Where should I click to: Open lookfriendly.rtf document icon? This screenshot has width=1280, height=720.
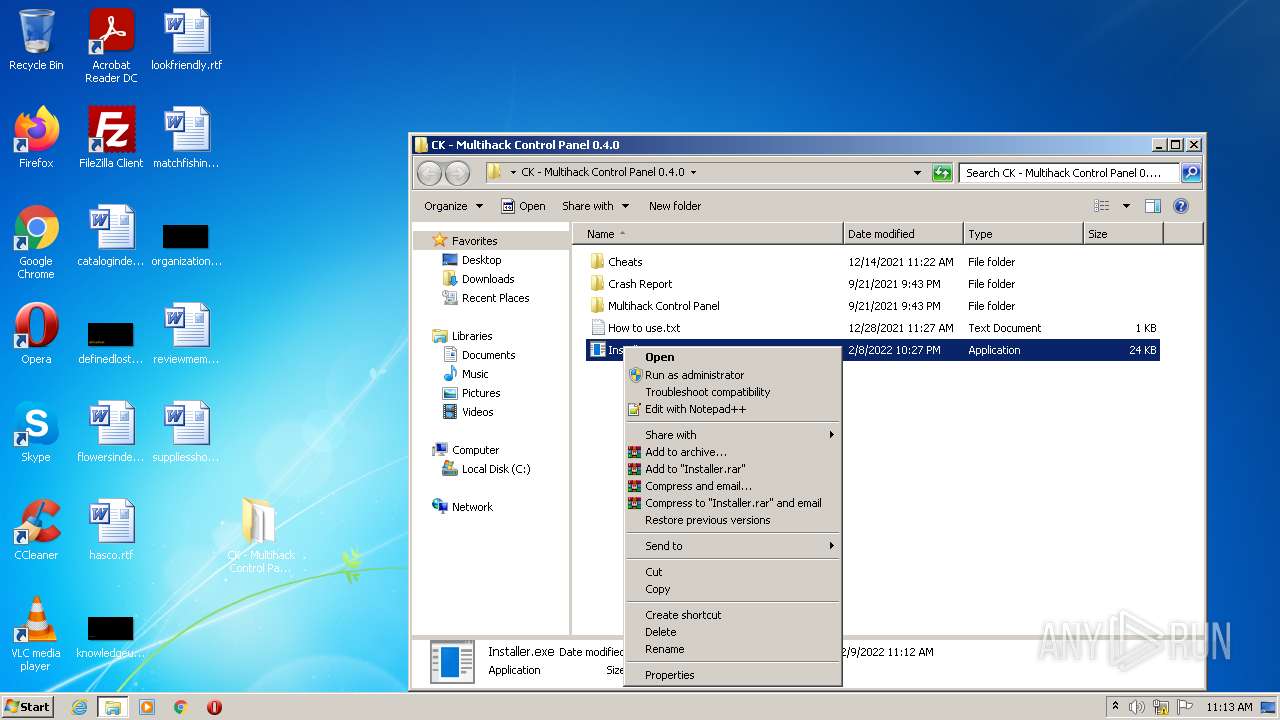[x=186, y=40]
